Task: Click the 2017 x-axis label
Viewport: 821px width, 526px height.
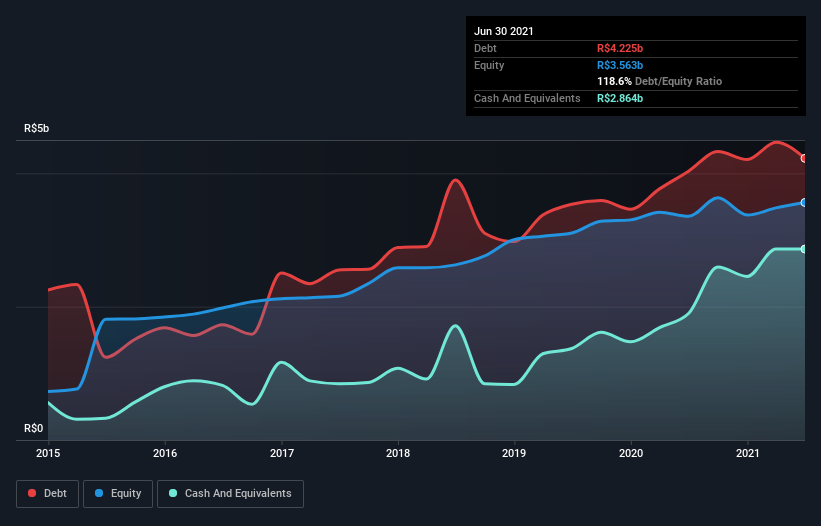Action: pyautogui.click(x=282, y=453)
